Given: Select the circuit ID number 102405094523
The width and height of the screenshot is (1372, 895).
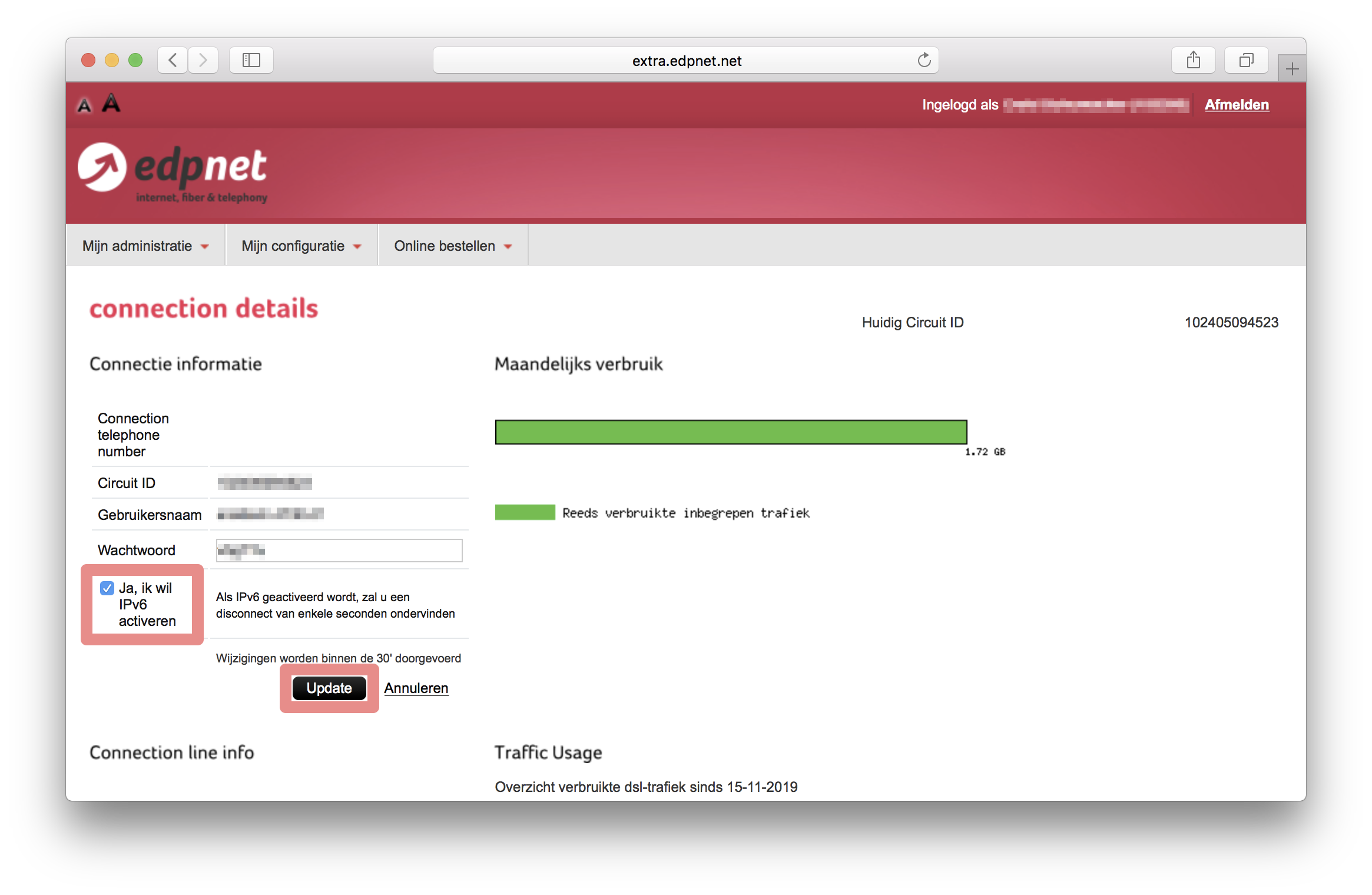Looking at the screenshot, I should coord(1231,323).
